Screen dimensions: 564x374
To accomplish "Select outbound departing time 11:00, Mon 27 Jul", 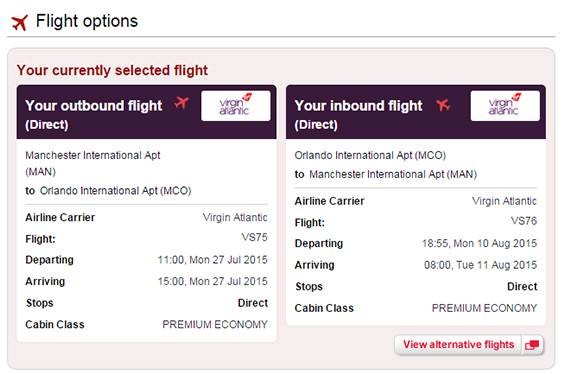I will 213,260.
